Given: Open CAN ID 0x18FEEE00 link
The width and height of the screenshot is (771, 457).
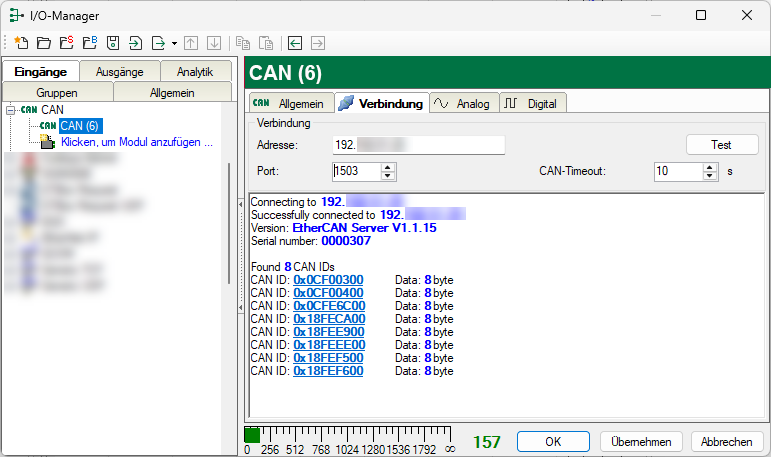Looking at the screenshot, I should click(327, 344).
